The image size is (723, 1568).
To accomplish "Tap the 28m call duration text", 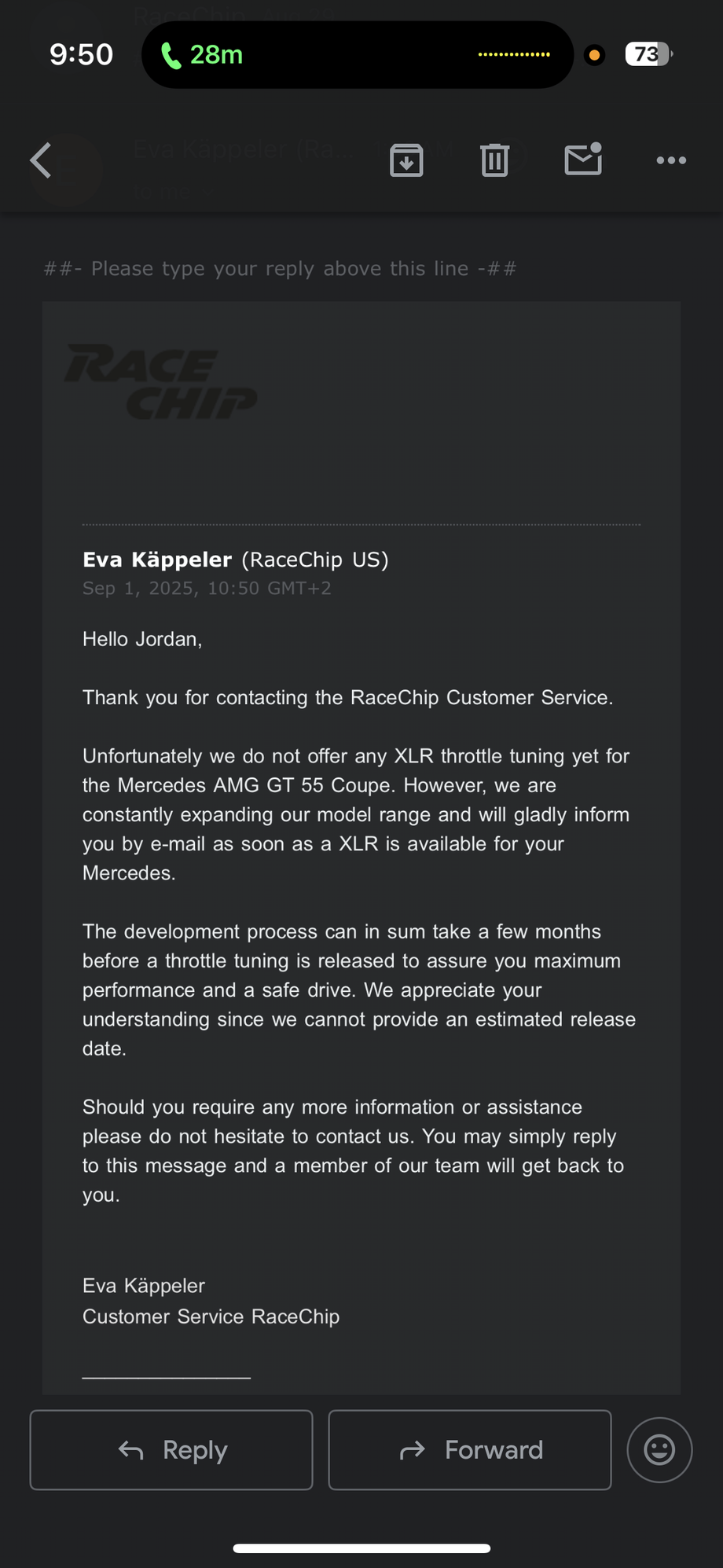I will (216, 55).
